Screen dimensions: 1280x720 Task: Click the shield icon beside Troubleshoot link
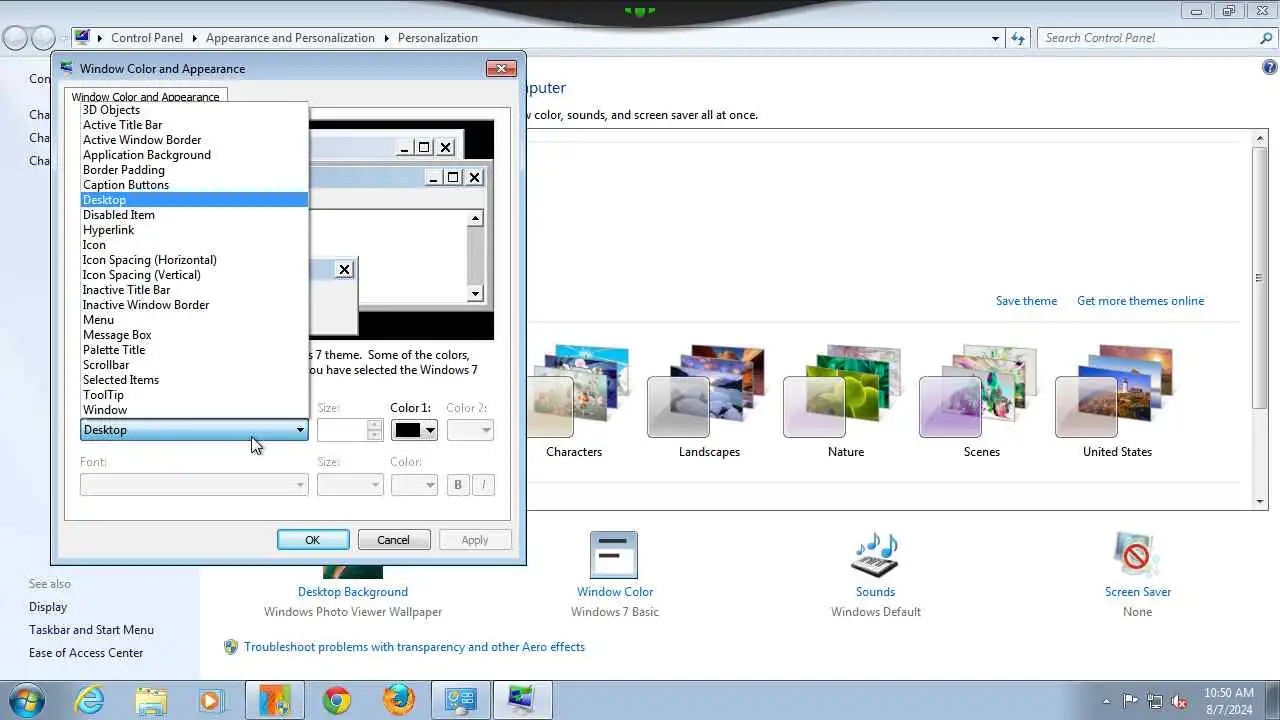tap(231, 647)
